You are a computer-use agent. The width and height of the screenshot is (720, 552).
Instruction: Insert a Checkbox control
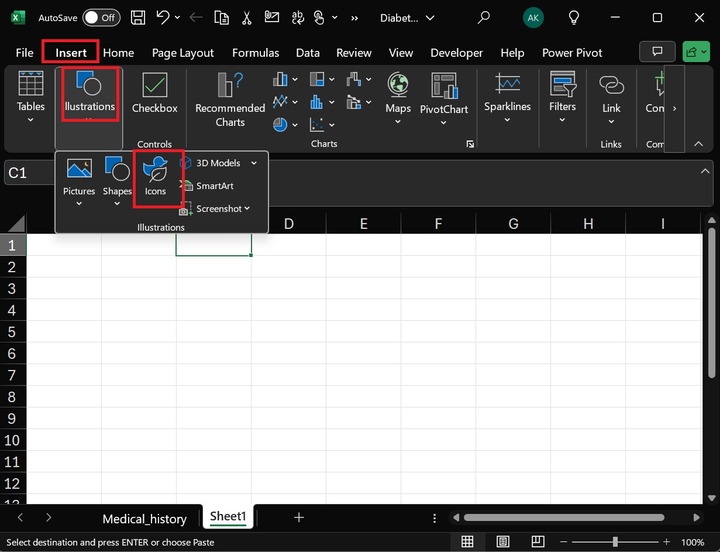[155, 92]
